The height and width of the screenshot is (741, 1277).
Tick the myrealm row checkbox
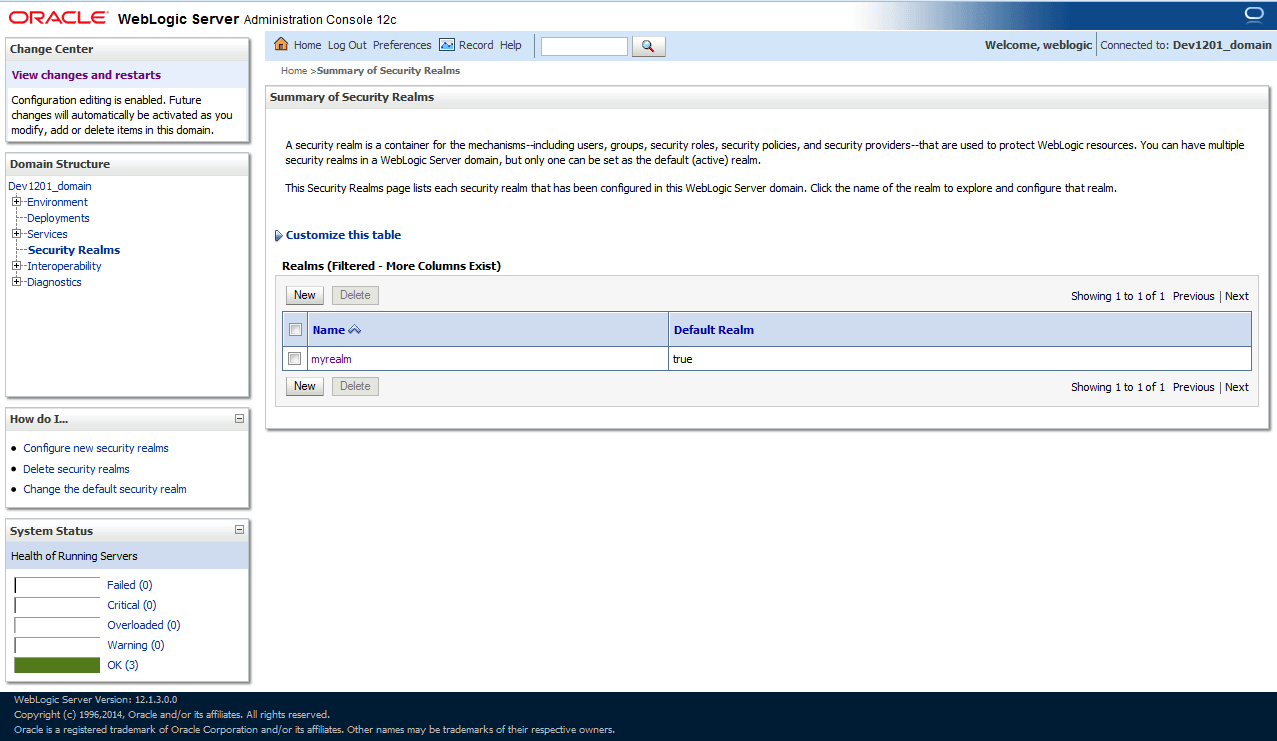click(x=295, y=359)
